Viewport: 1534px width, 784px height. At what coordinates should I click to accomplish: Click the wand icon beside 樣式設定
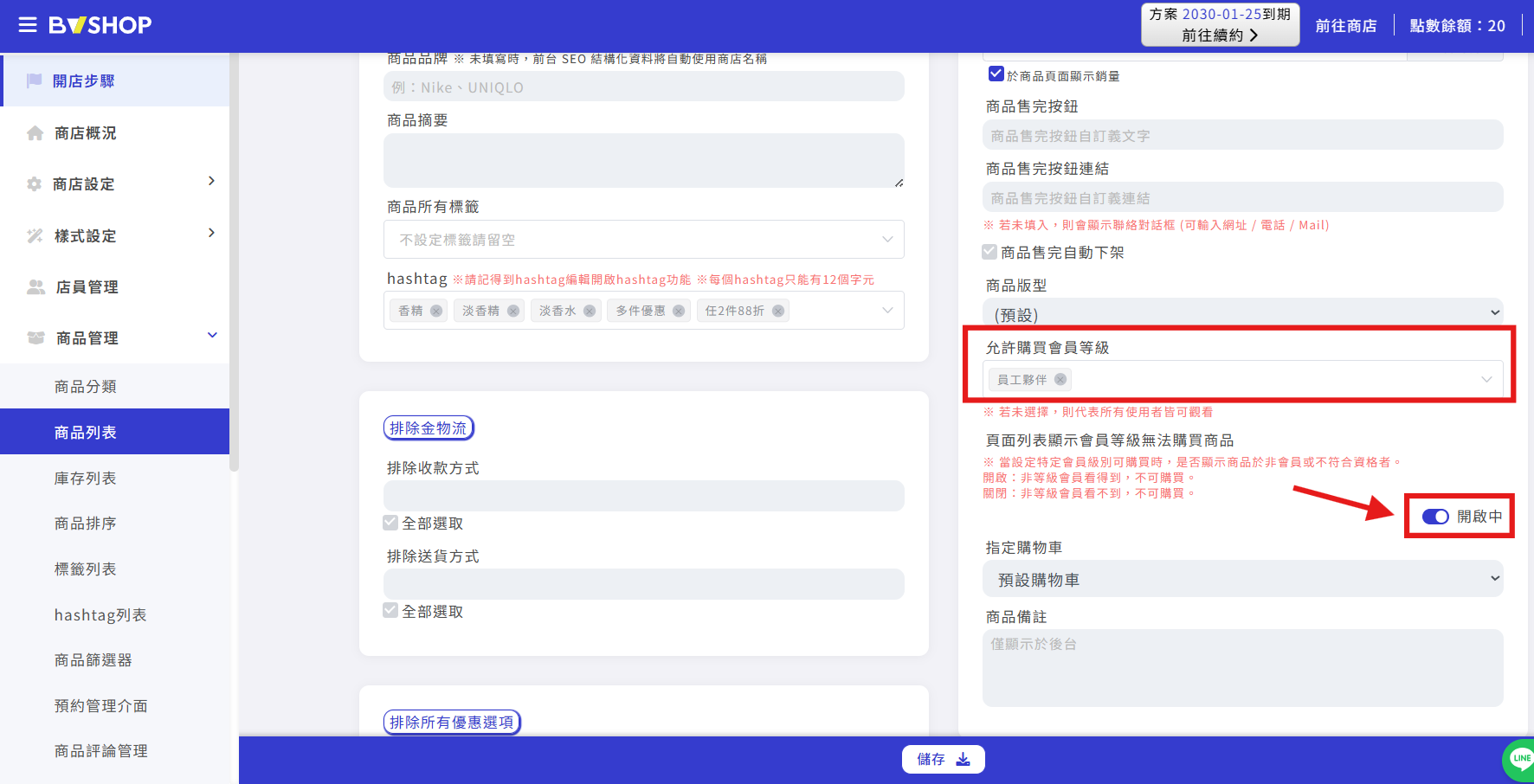(x=35, y=235)
